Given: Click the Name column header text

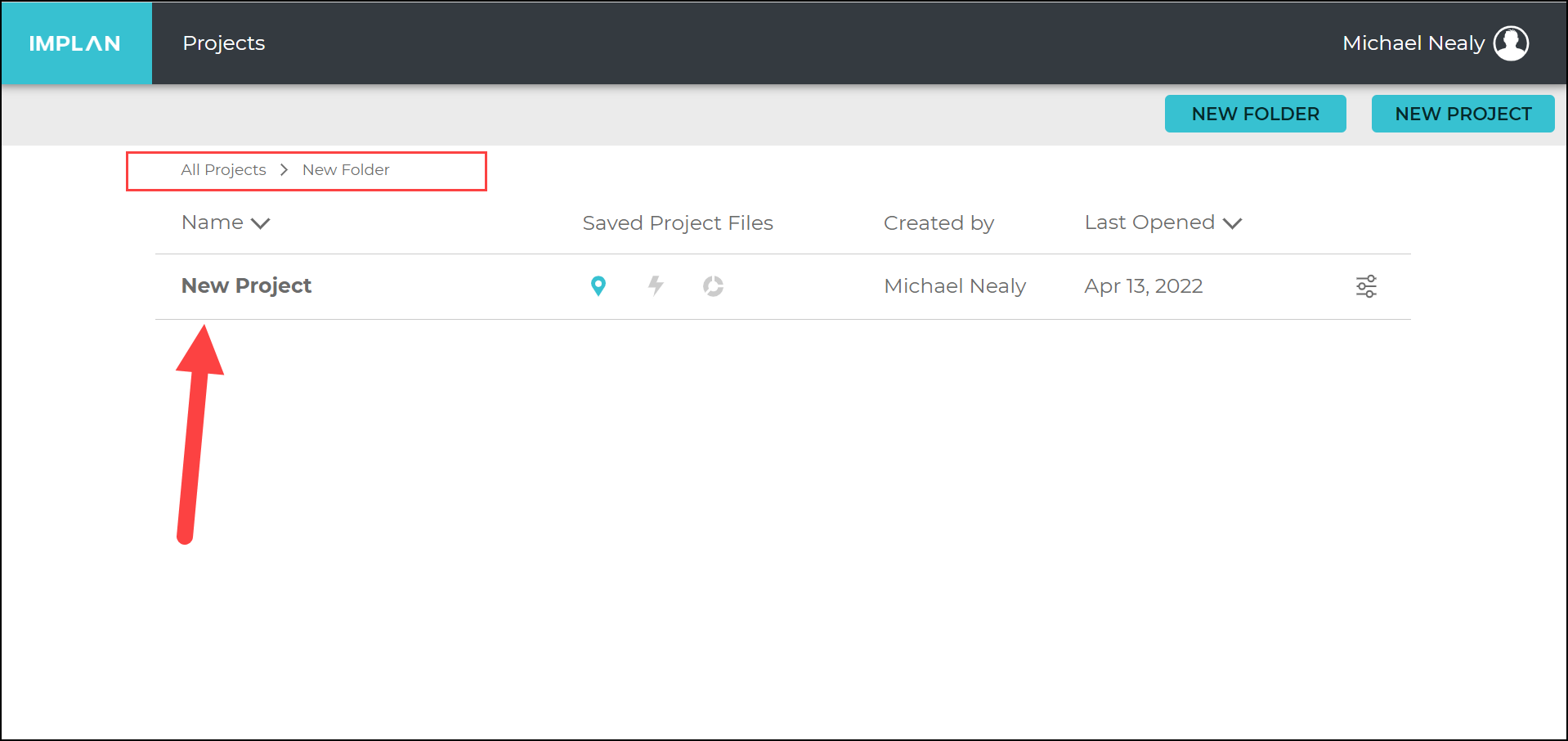Looking at the screenshot, I should tap(213, 222).
